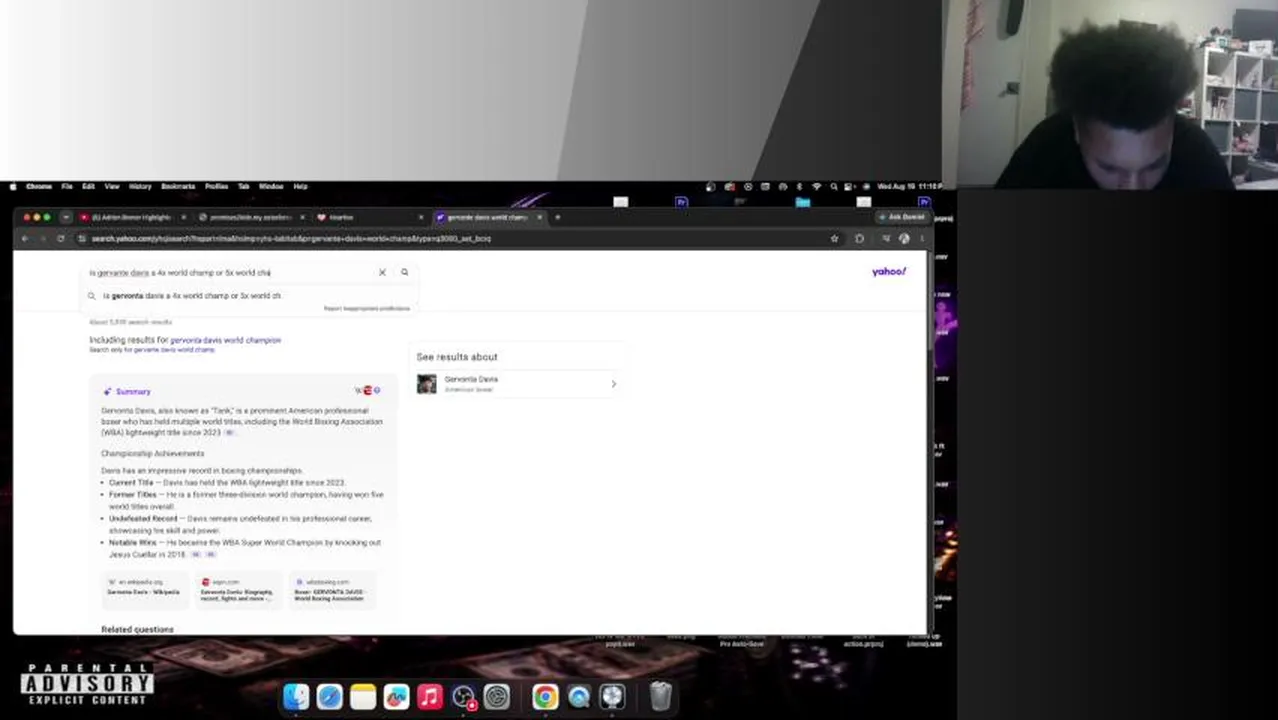Open the Help menu
Image resolution: width=1278 pixels, height=720 pixels.
[x=300, y=186]
